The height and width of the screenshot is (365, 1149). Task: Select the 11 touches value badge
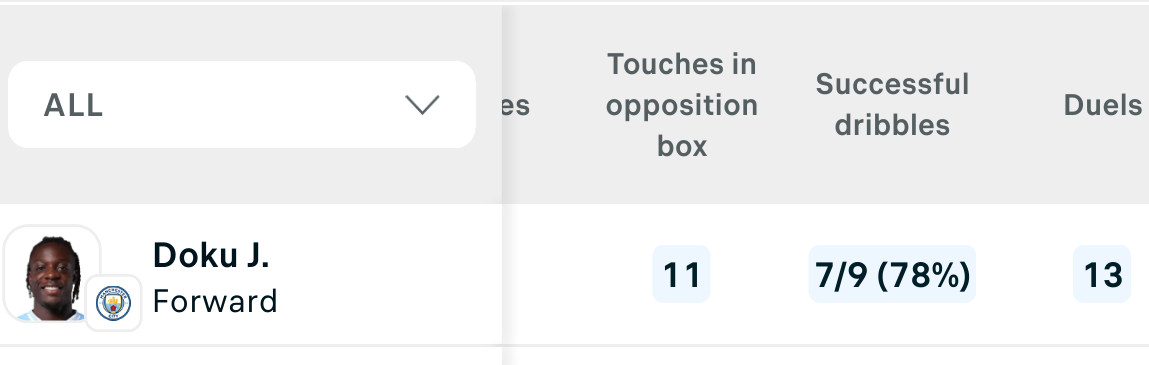[681, 274]
